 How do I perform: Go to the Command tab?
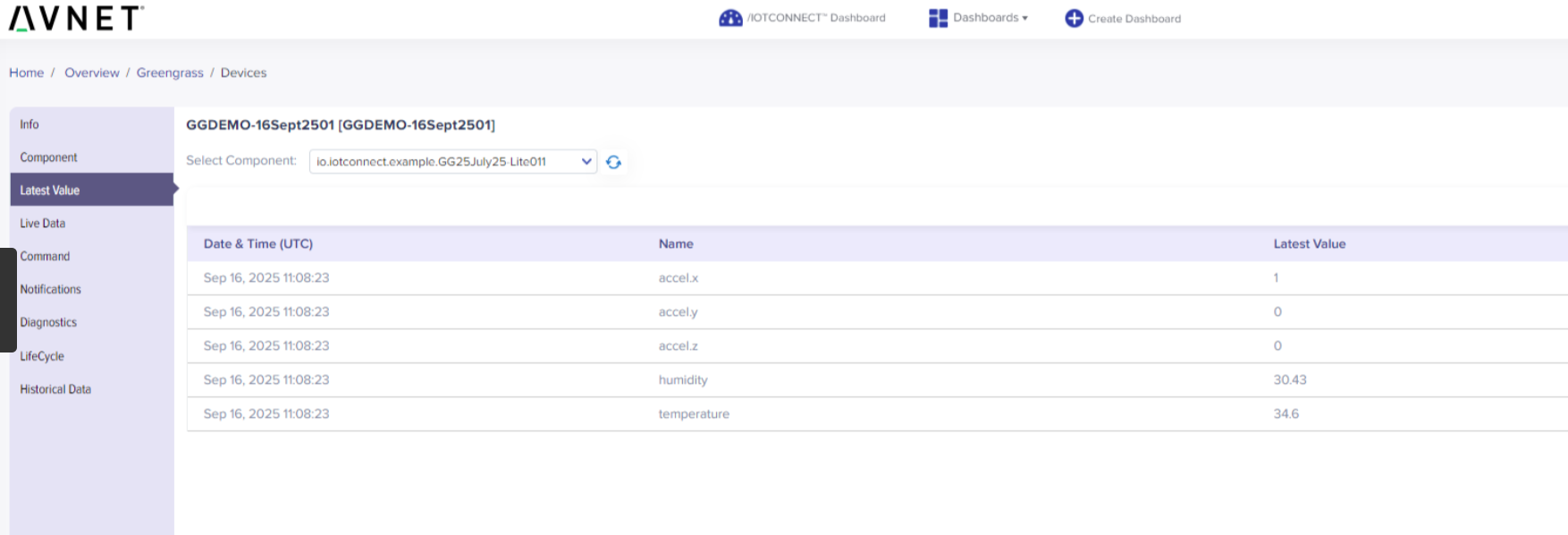pos(45,257)
